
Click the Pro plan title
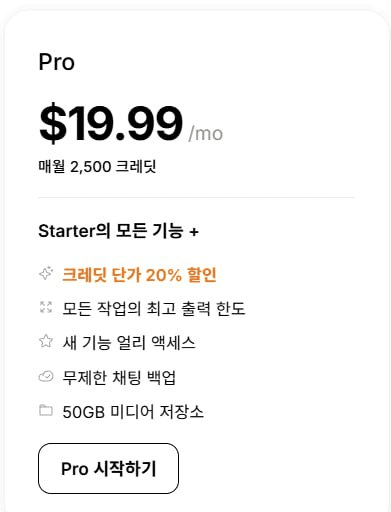[x=56, y=62]
